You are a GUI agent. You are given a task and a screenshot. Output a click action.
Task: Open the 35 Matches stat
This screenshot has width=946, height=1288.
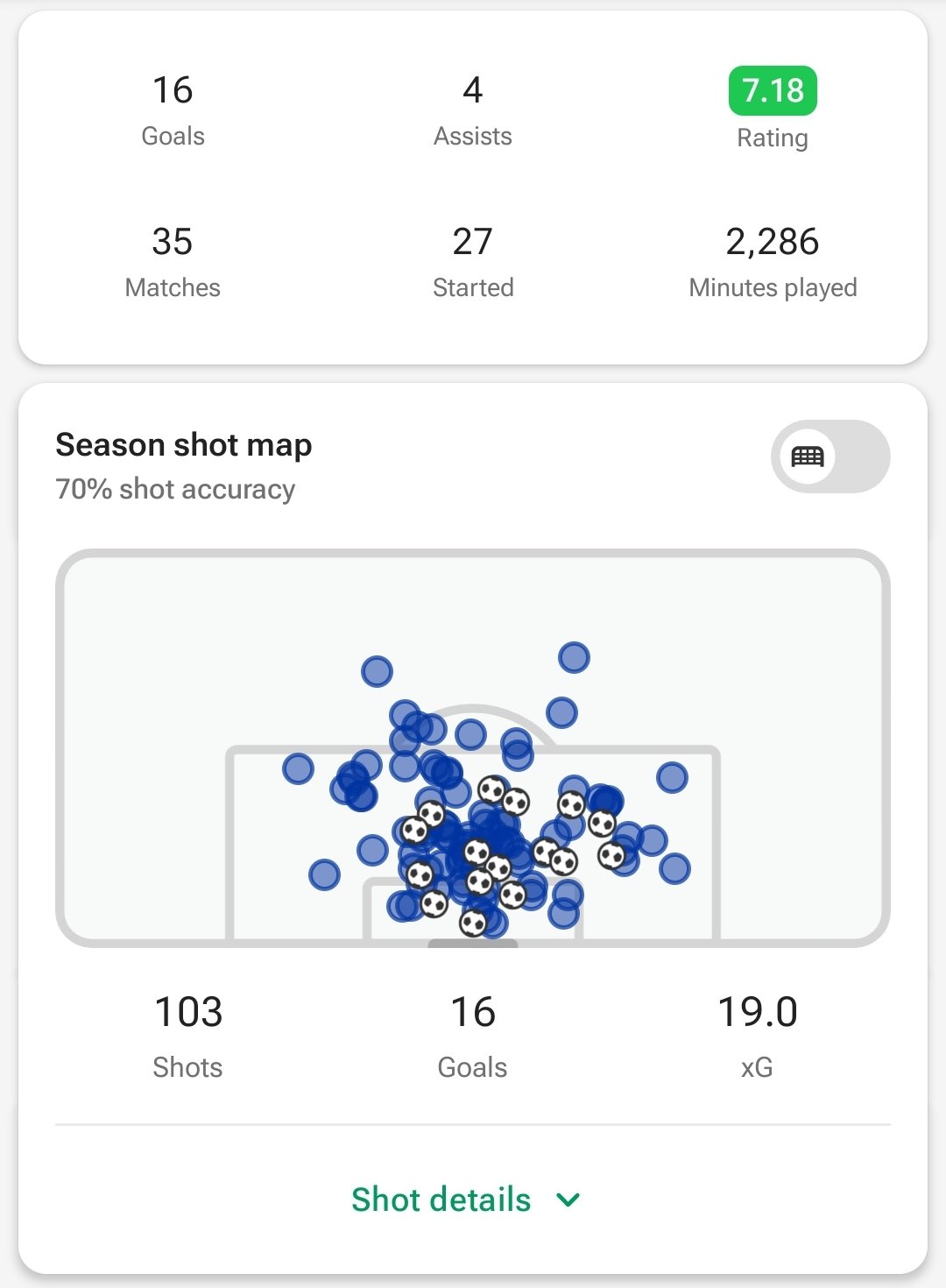point(173,263)
